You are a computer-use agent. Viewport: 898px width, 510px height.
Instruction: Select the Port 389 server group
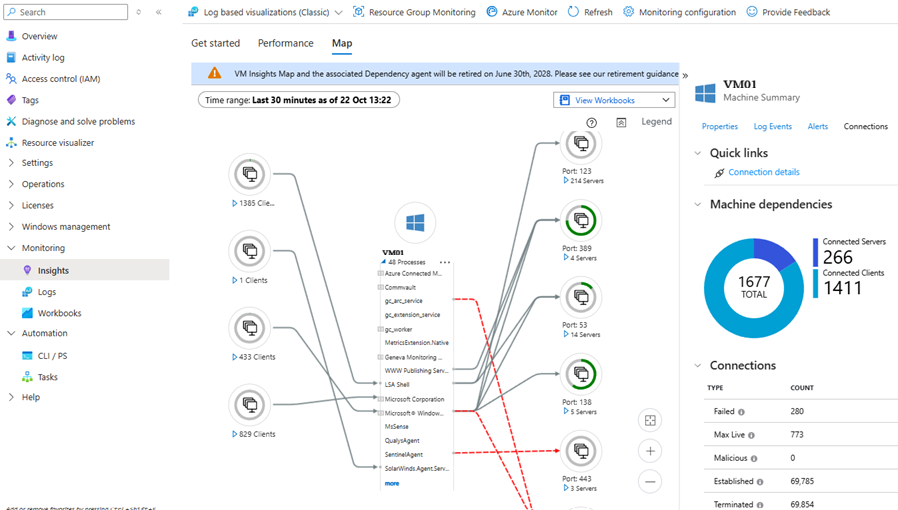[581, 220]
